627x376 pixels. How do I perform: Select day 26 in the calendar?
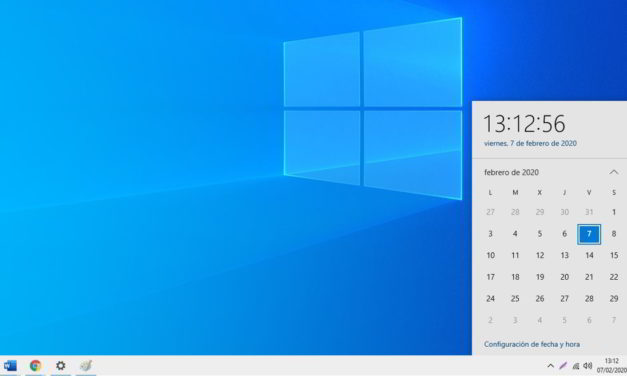point(540,299)
